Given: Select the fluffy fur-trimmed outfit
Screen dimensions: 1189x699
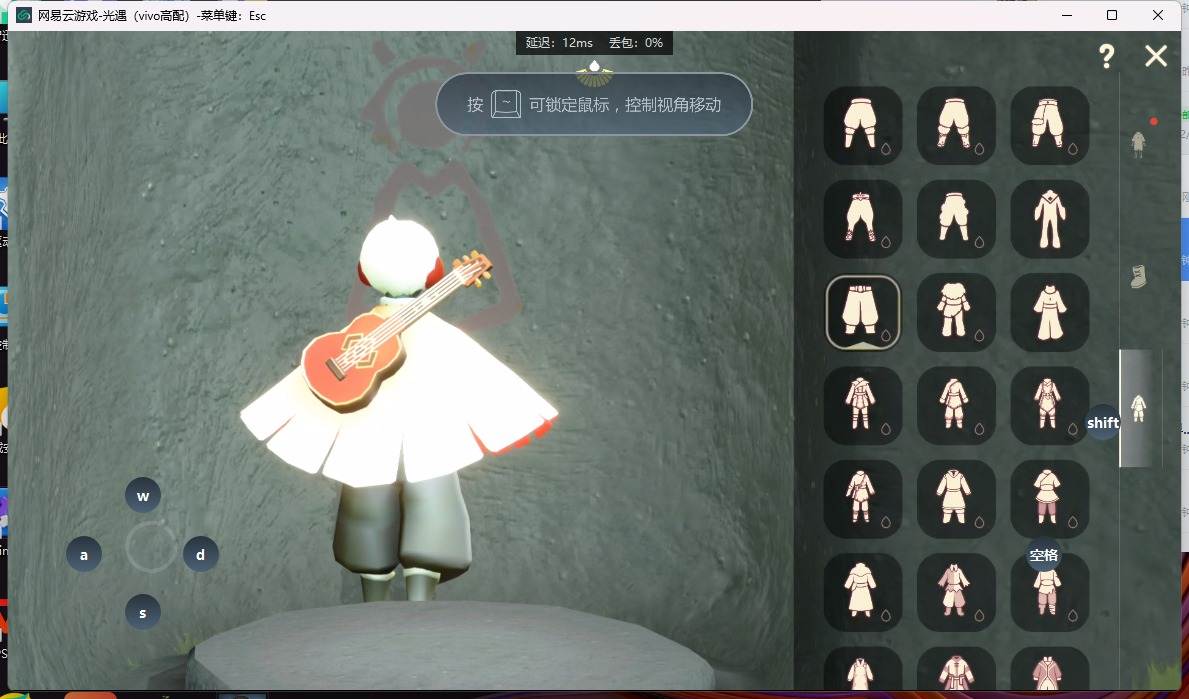Looking at the screenshot, I should pyautogui.click(x=956, y=312).
